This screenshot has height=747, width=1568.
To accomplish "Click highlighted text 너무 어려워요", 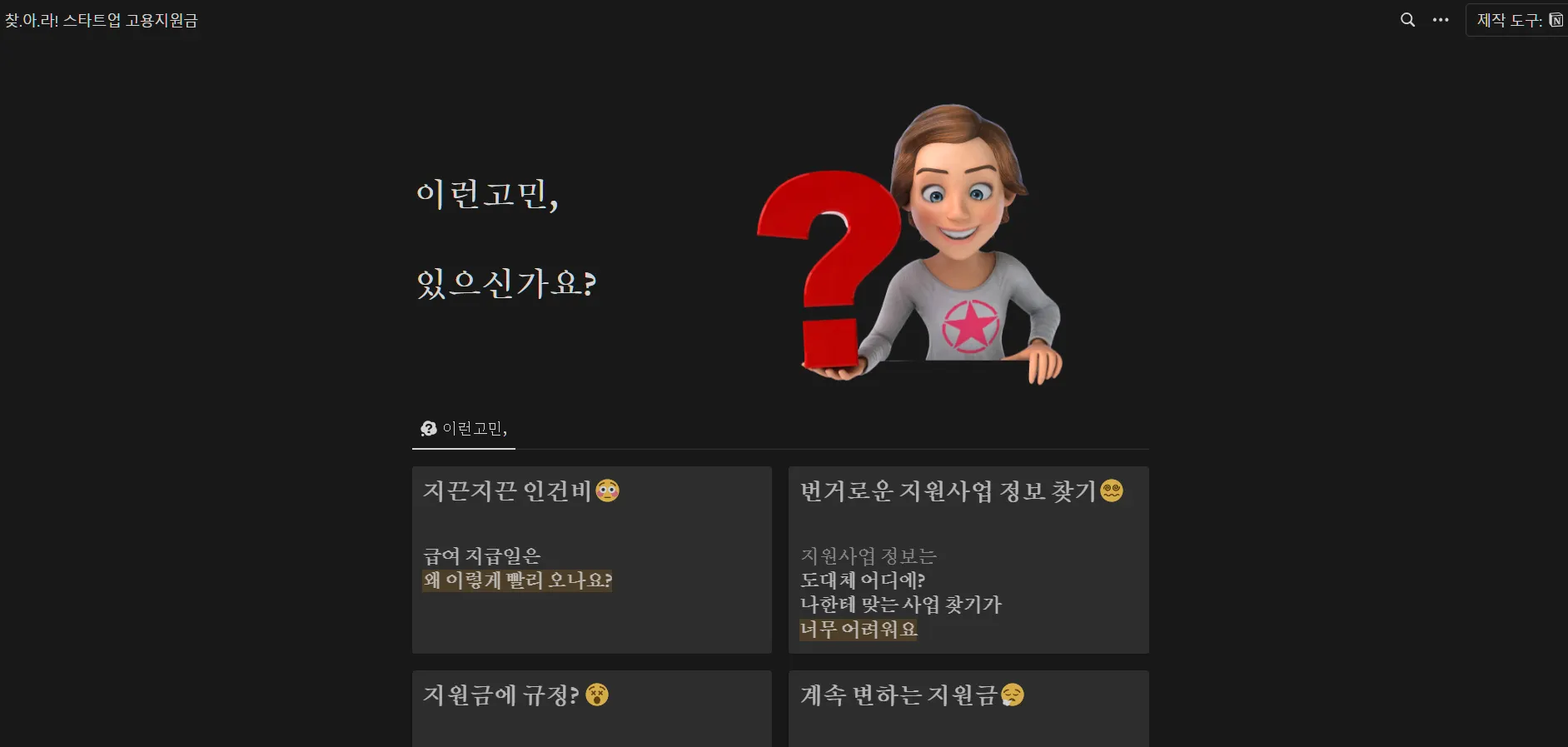I will (859, 630).
